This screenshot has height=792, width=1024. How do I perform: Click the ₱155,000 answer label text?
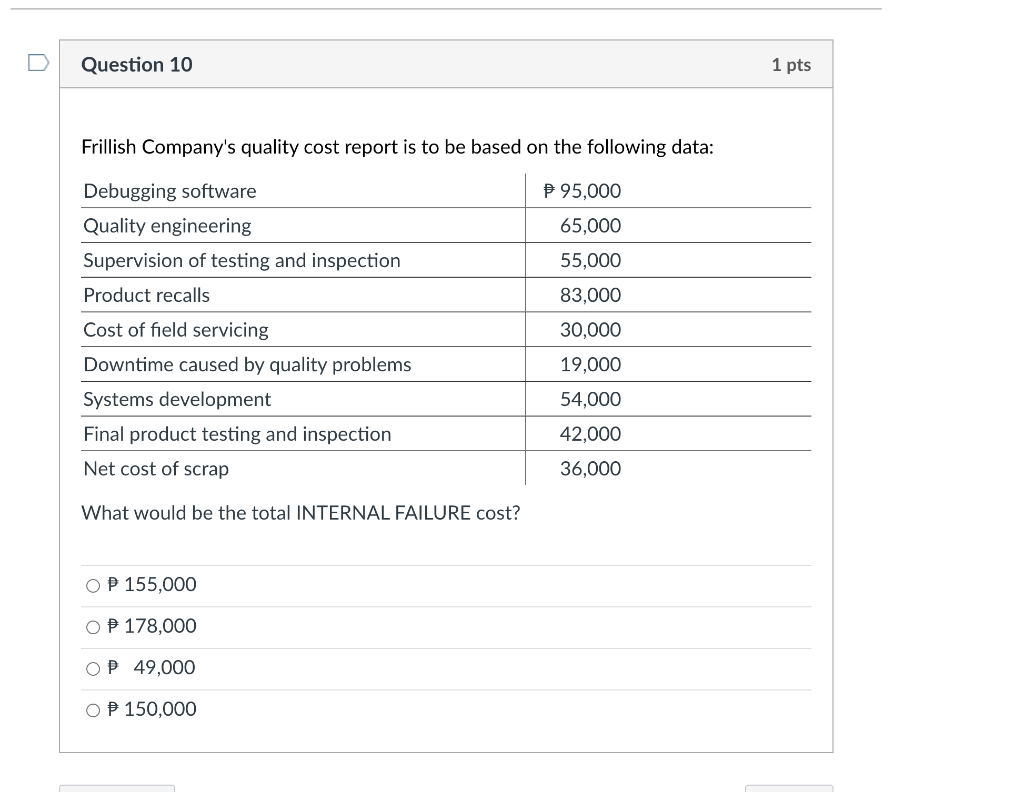pos(150,585)
